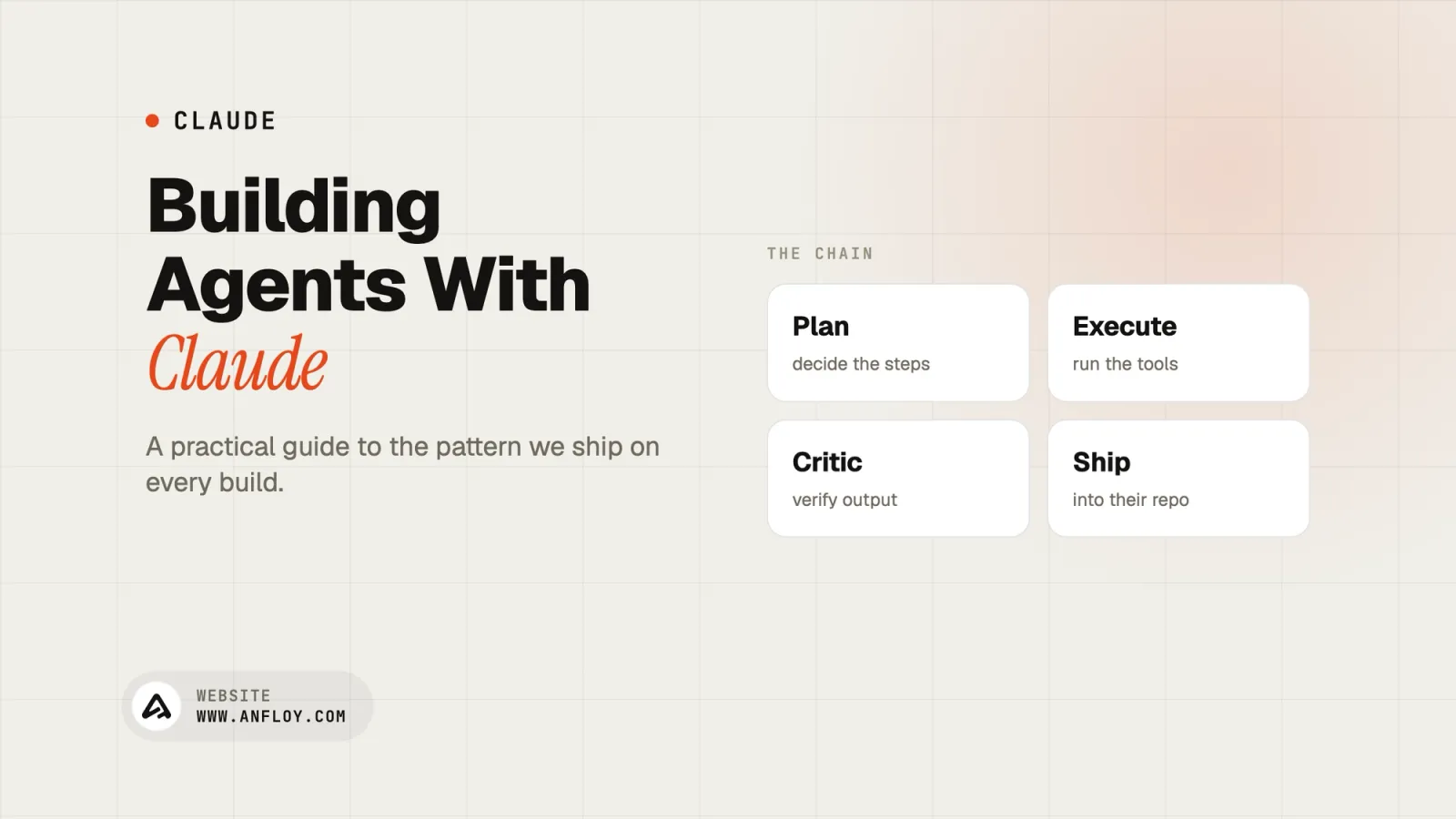
Task: Click the CLAUDE eyebrow label
Action: 225,121
